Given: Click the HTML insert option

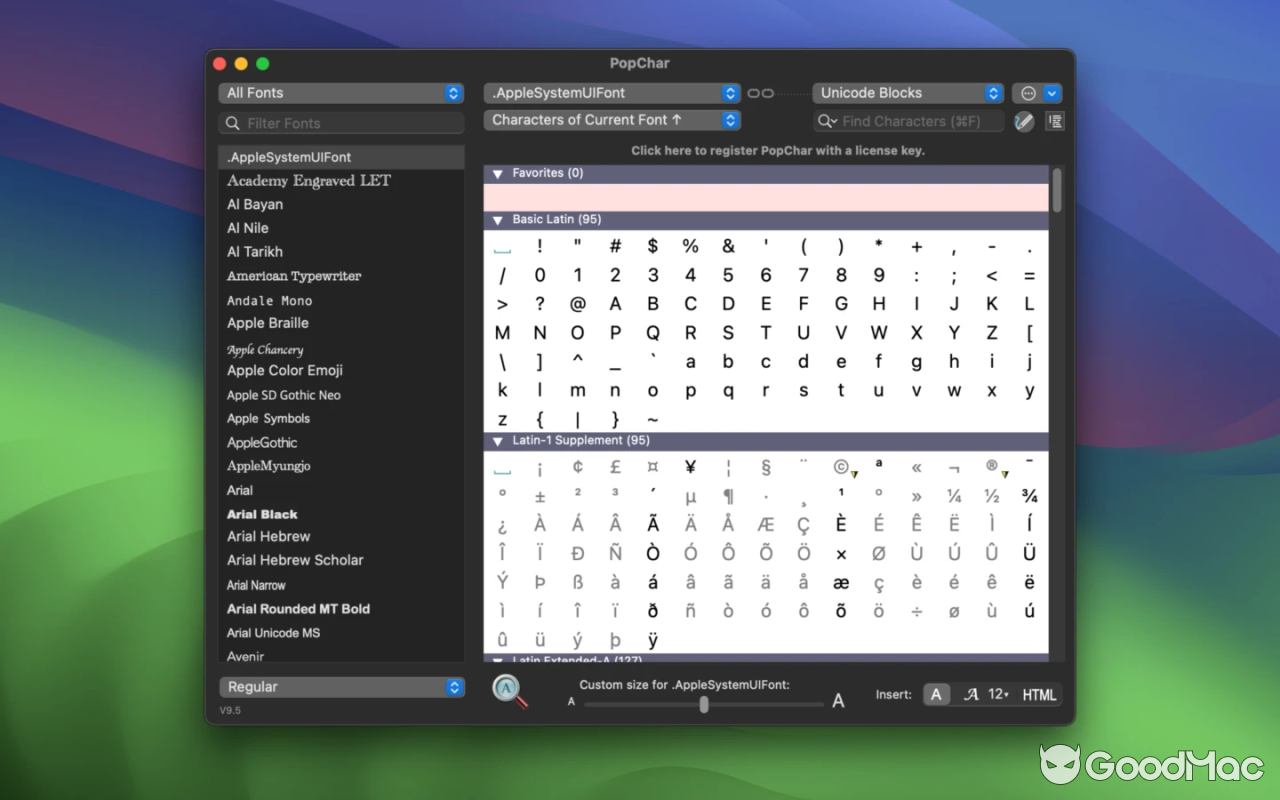Looking at the screenshot, I should [1039, 694].
